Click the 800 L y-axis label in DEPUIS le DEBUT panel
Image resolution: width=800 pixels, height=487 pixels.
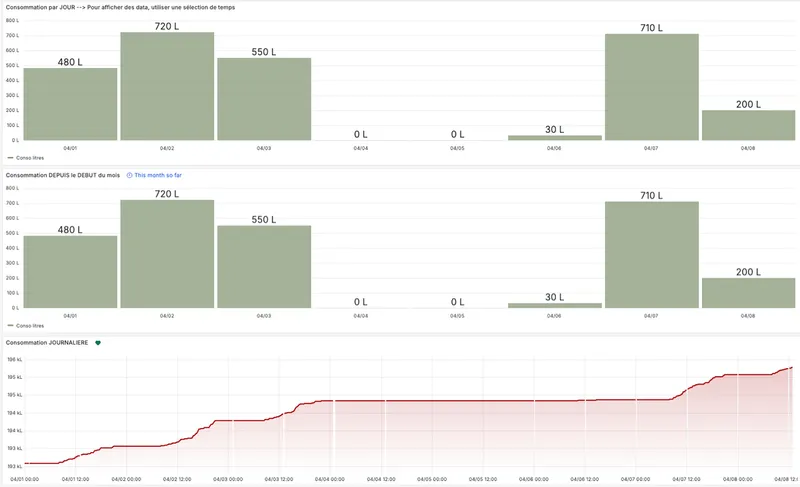click(x=12, y=188)
